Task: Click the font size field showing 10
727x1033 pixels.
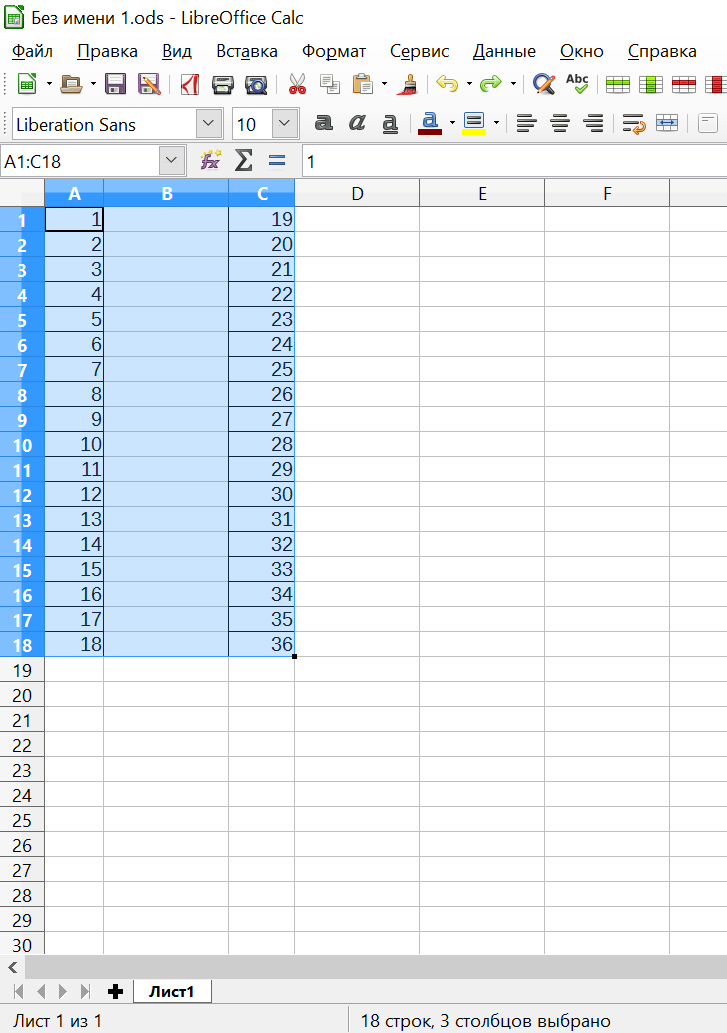Action: point(251,125)
